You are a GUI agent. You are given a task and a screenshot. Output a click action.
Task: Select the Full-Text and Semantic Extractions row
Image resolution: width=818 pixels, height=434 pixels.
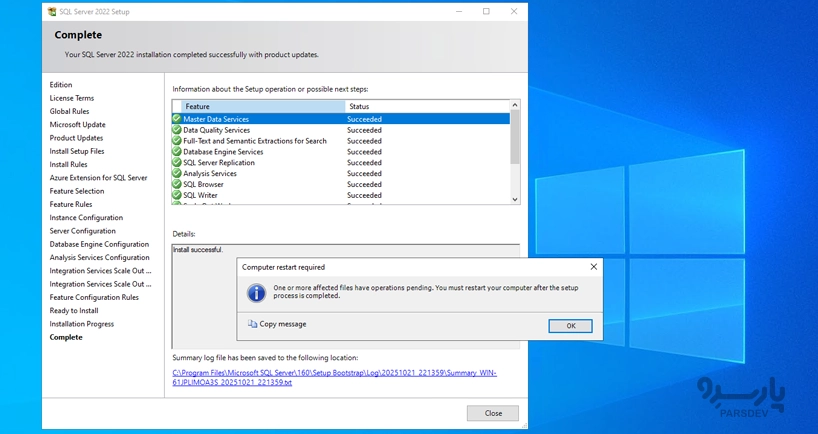[x=254, y=141]
